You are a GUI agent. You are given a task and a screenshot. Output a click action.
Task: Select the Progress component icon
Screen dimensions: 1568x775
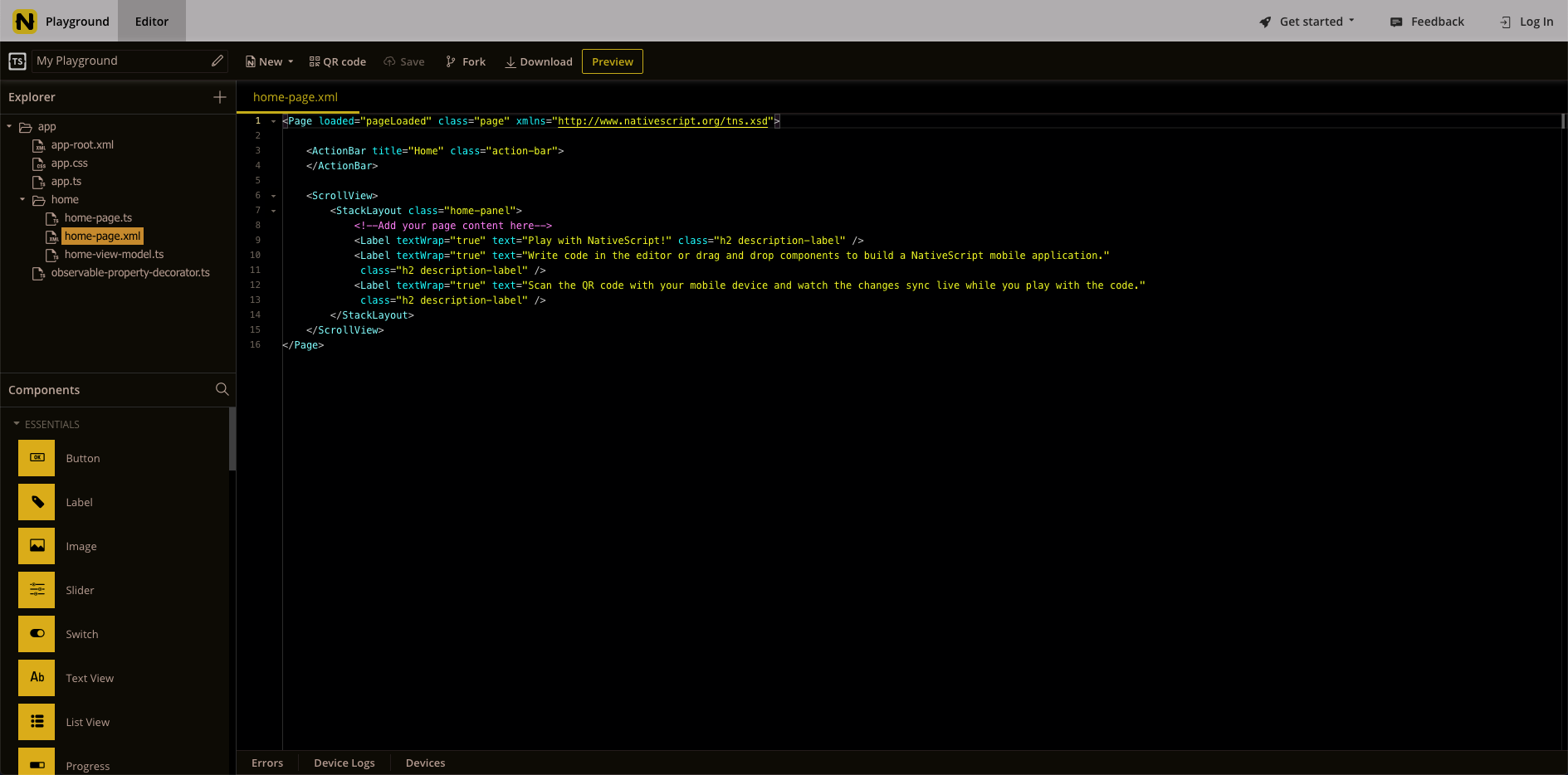click(x=37, y=762)
